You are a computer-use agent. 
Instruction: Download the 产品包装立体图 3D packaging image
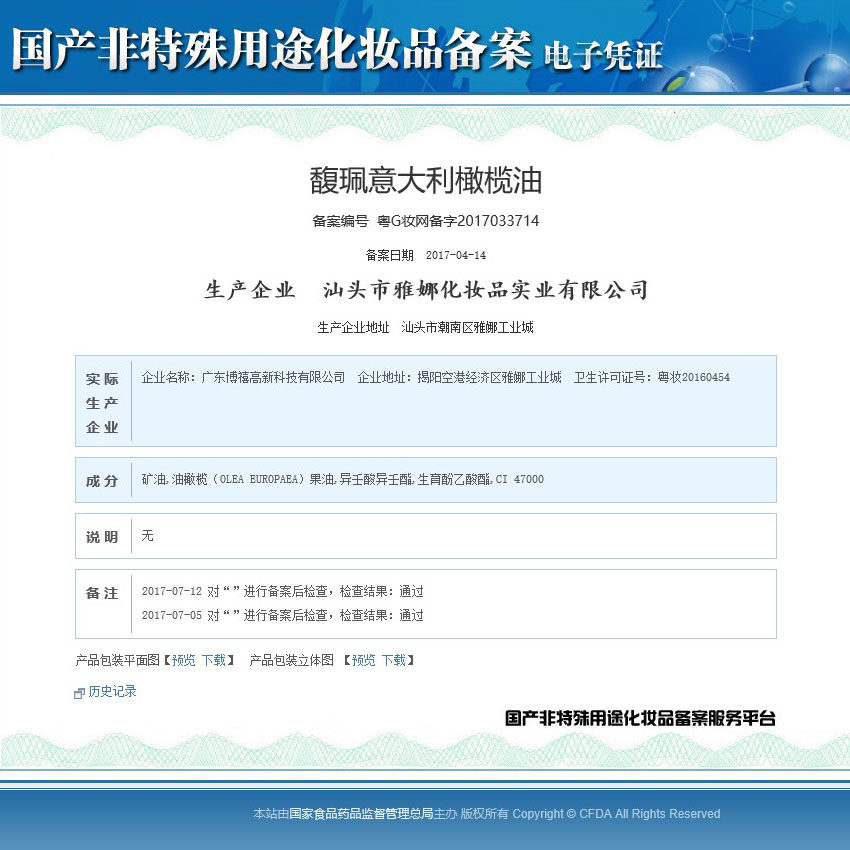pyautogui.click(x=394, y=660)
